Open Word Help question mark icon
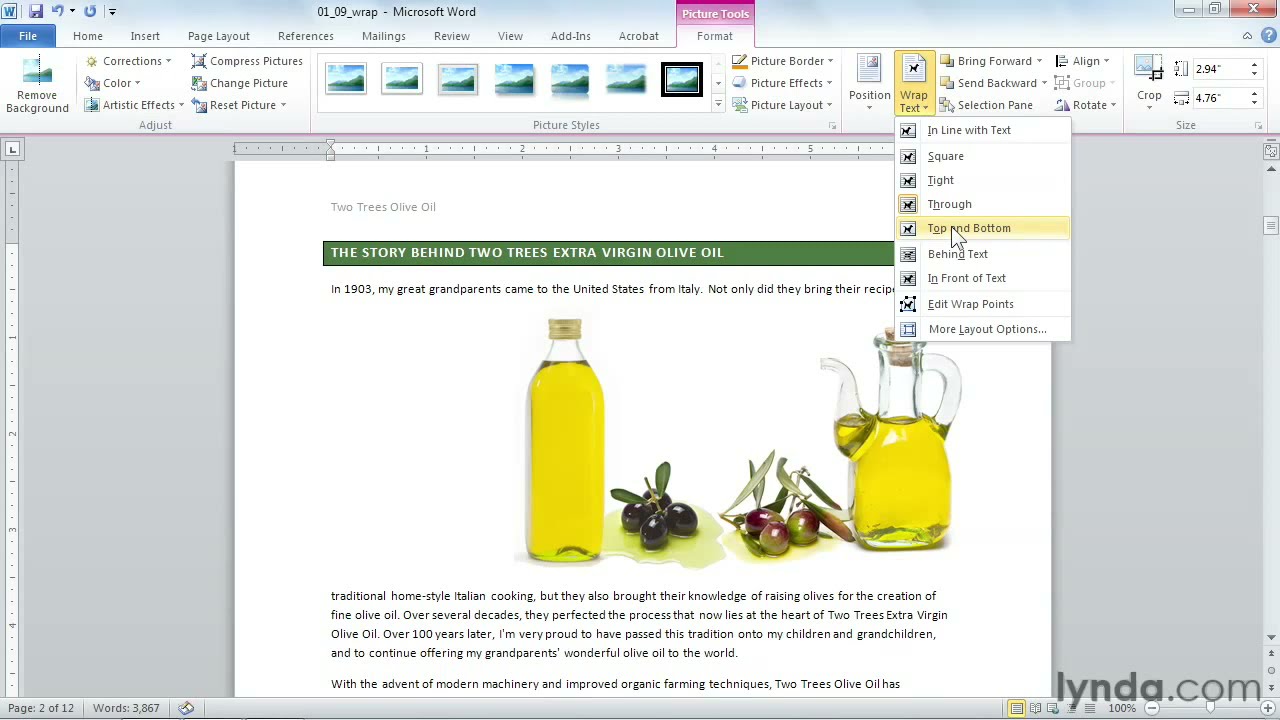The width and height of the screenshot is (1280, 720). click(x=1267, y=36)
